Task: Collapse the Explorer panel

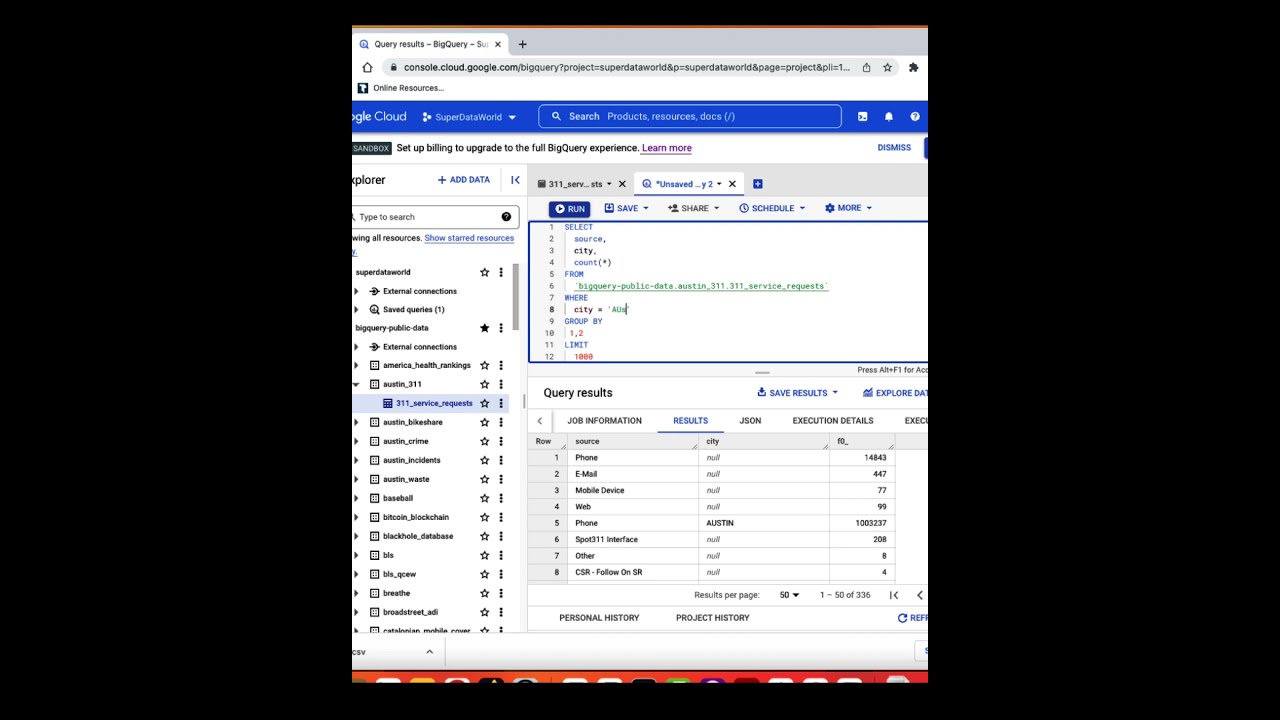Action: pyautogui.click(x=515, y=180)
